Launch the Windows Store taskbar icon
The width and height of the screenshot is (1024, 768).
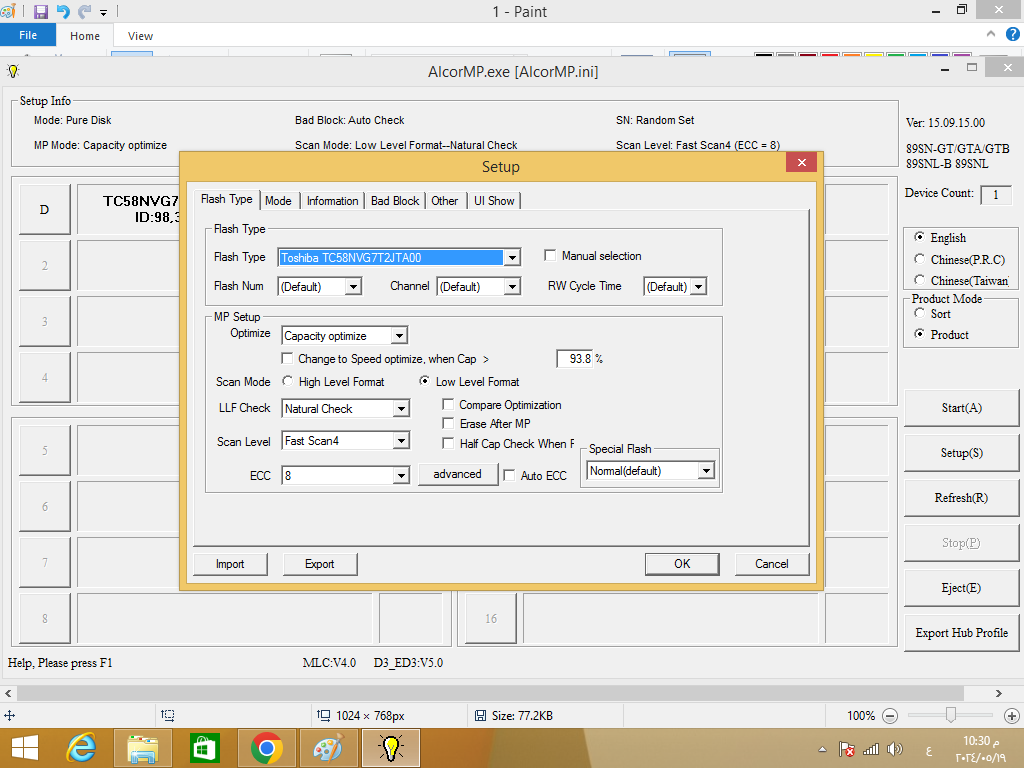click(x=204, y=748)
